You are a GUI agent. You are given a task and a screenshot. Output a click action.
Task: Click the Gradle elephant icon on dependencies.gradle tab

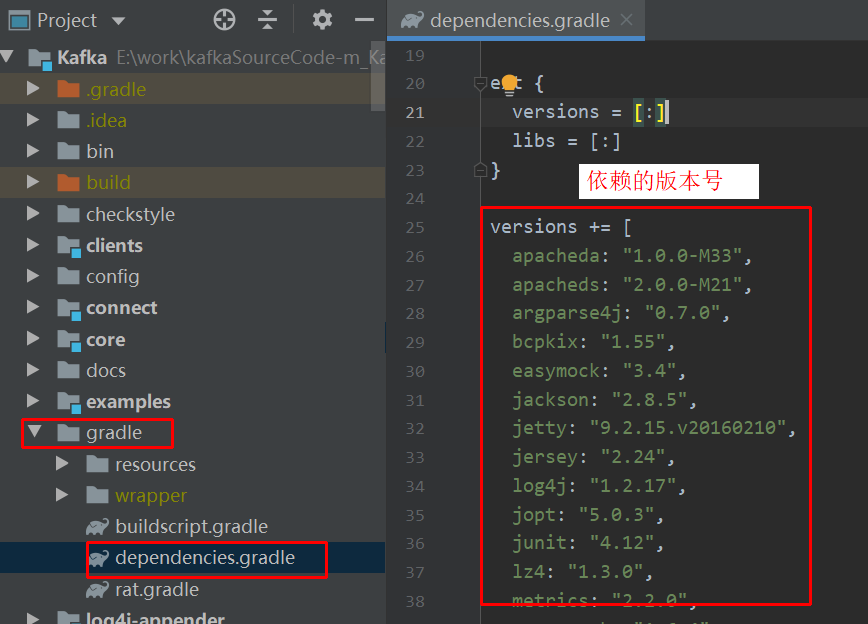pyautogui.click(x=412, y=20)
